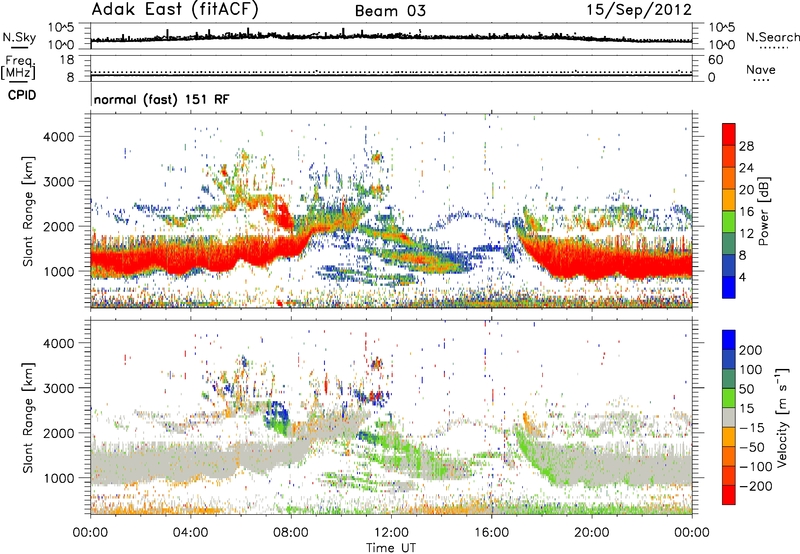Click the '-15' tick on Velocity colorbar
The width and height of the screenshot is (800, 554).
[x=752, y=427]
